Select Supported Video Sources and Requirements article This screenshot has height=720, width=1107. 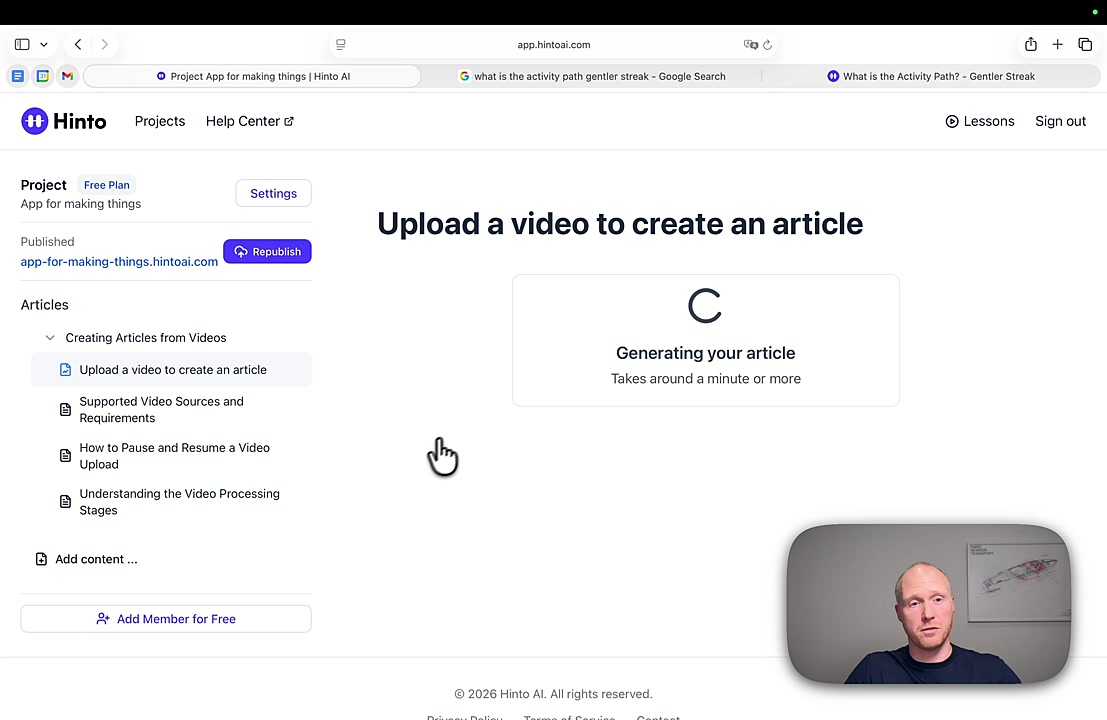(161, 410)
